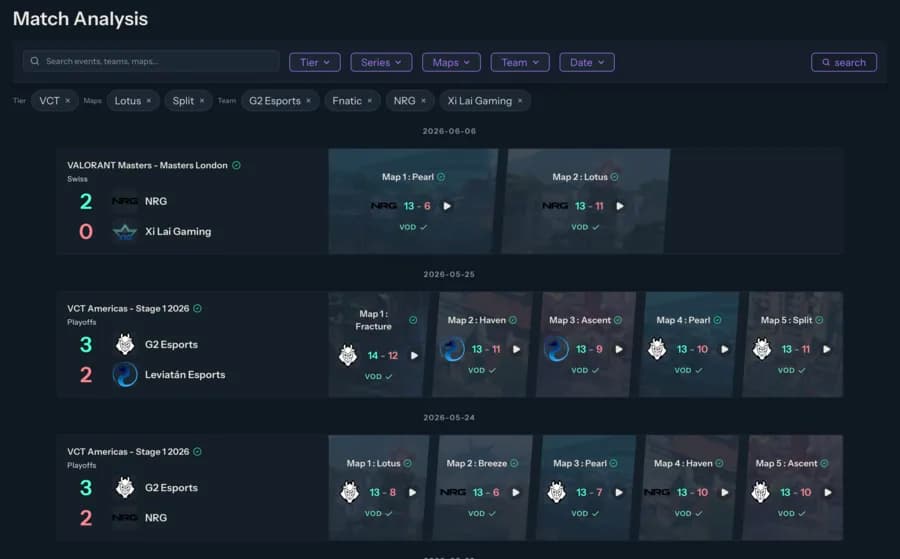Screen dimensions: 900x559
Task: Click verified icon on Map 2 Lotus 13-11
Action: tap(615, 177)
